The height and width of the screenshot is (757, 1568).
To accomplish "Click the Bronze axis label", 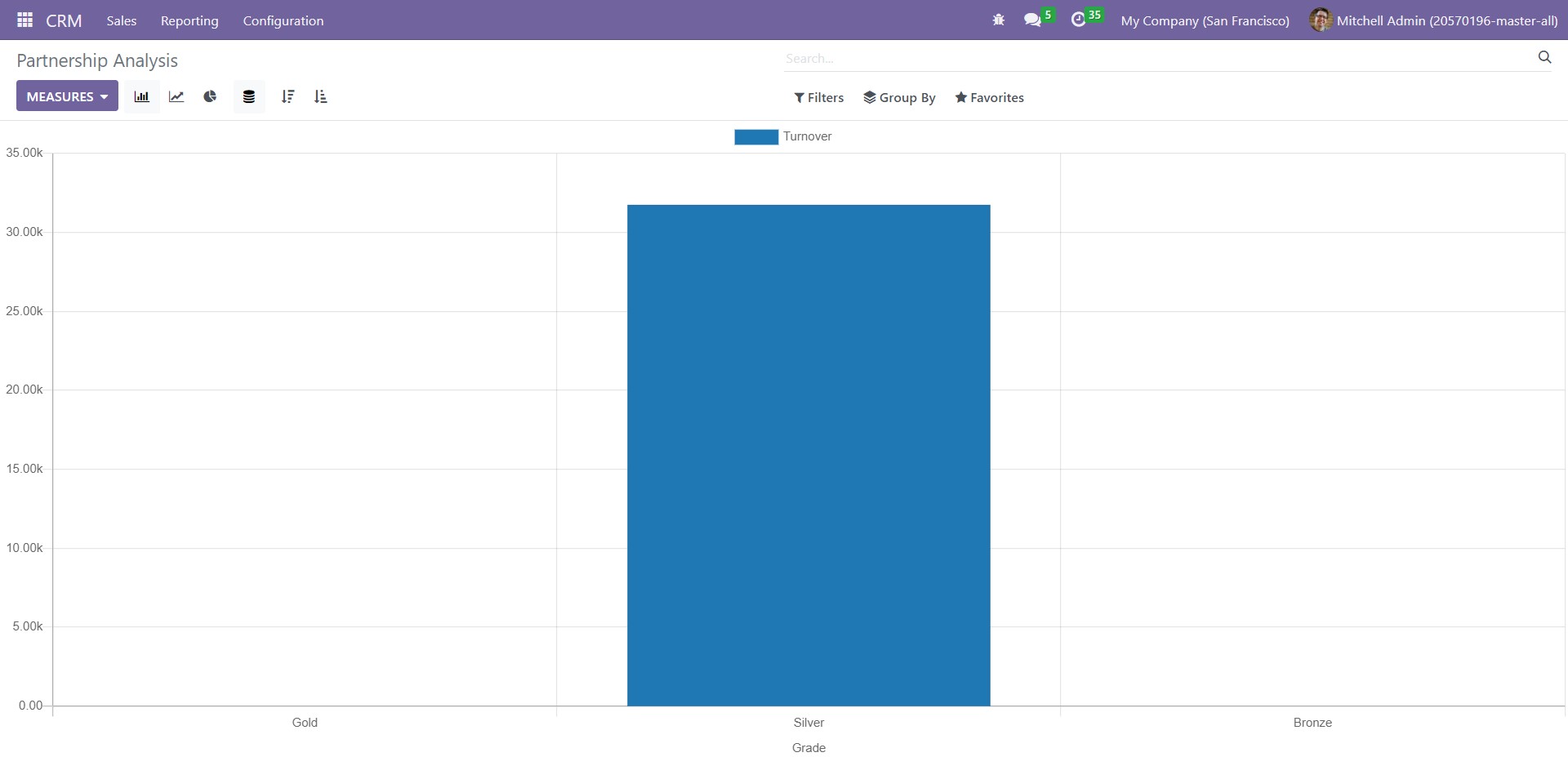I will (1312, 723).
